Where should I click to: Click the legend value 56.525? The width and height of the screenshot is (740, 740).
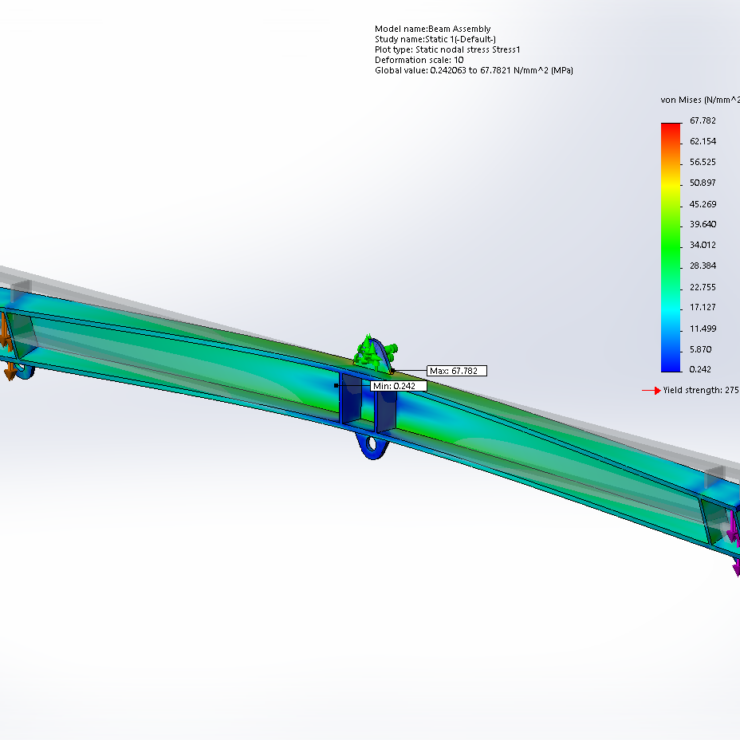tap(703, 162)
